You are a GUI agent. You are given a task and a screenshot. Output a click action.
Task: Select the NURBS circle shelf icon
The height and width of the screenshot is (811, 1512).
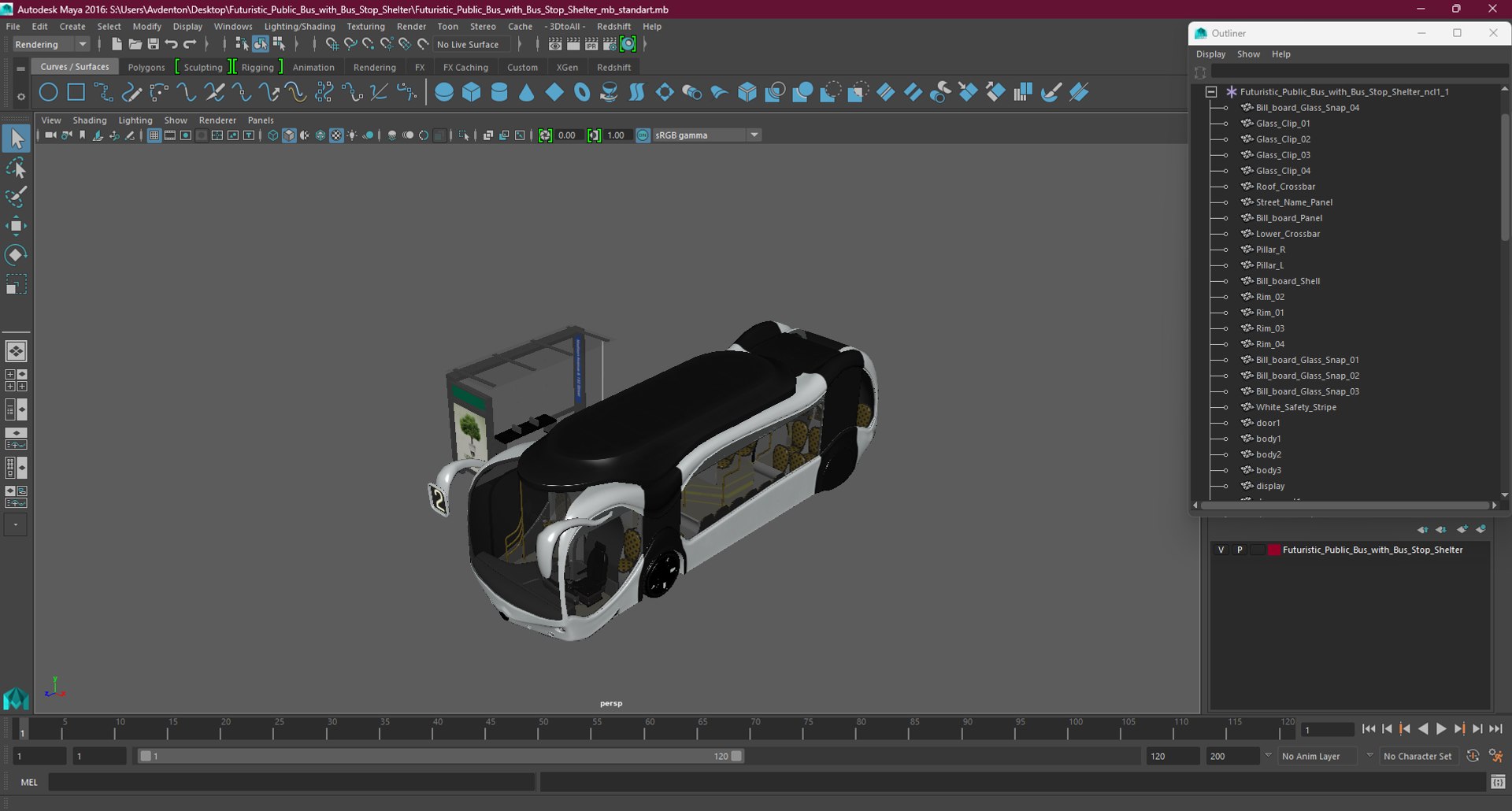[x=48, y=92]
